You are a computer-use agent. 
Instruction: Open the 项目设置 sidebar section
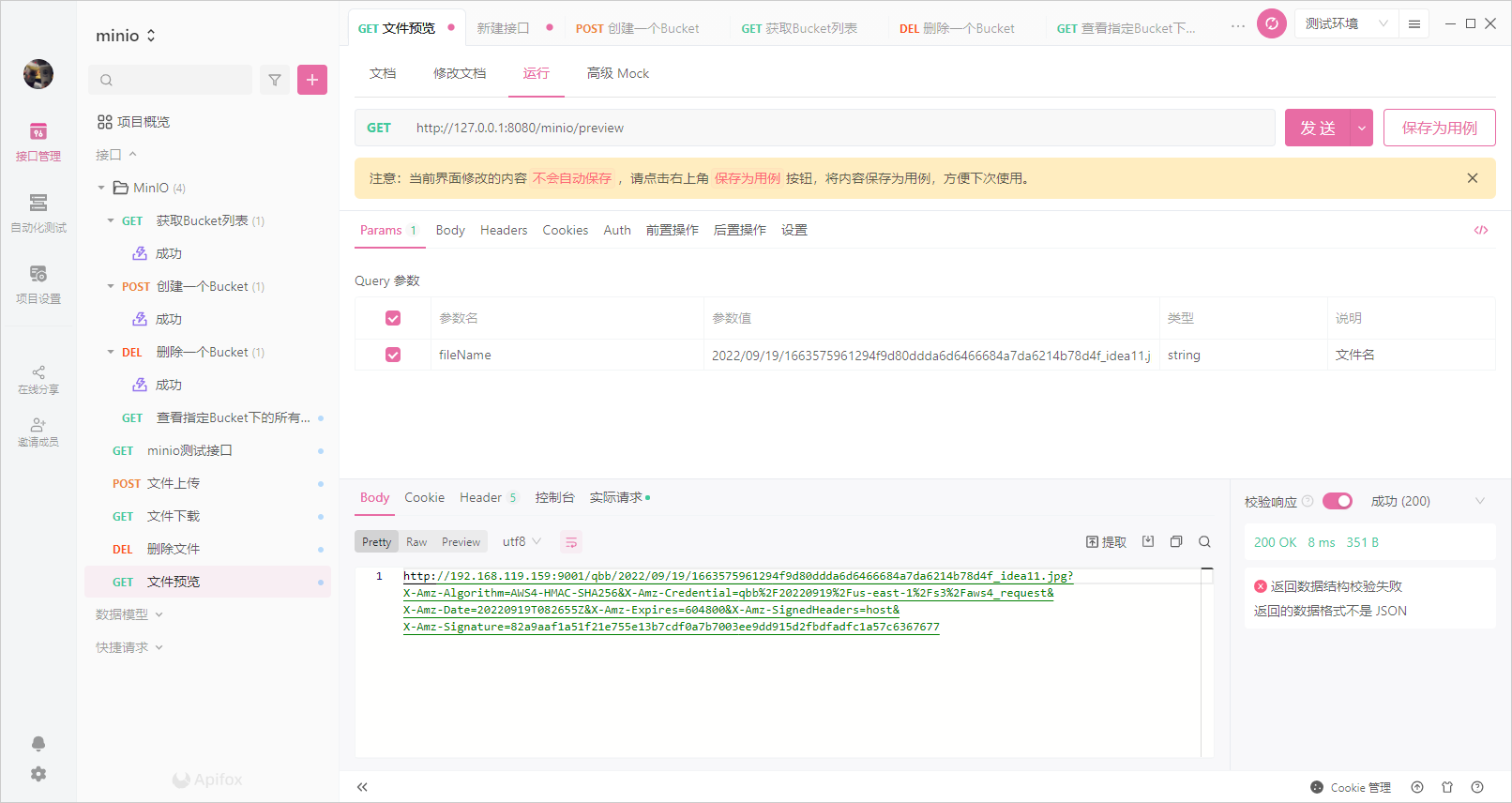pos(38,285)
